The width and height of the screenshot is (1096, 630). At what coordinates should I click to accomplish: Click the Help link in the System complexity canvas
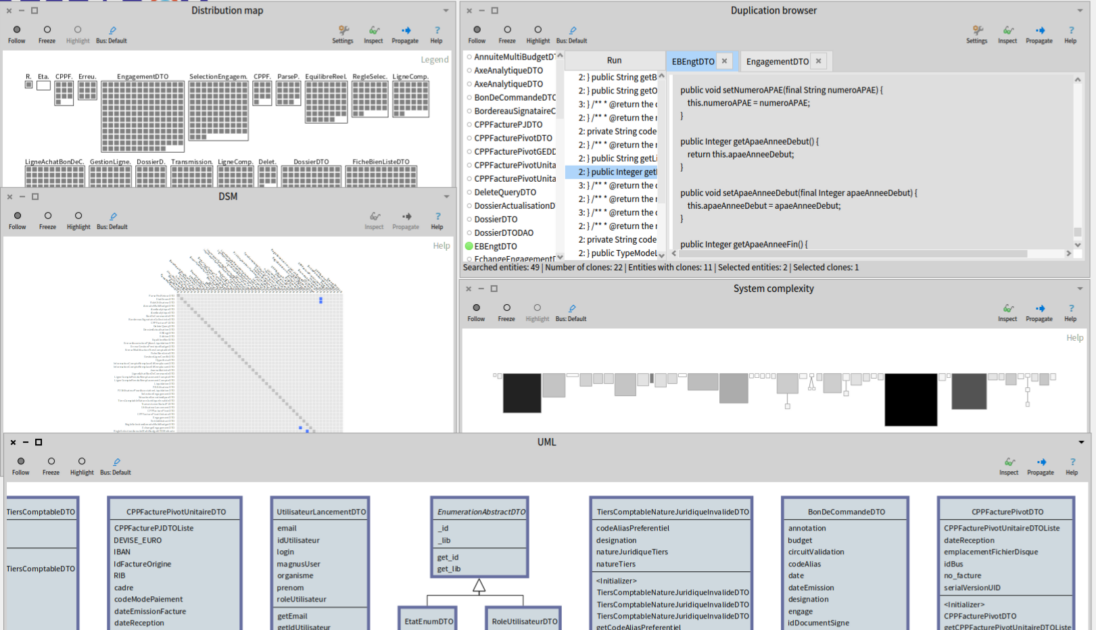coord(1074,338)
